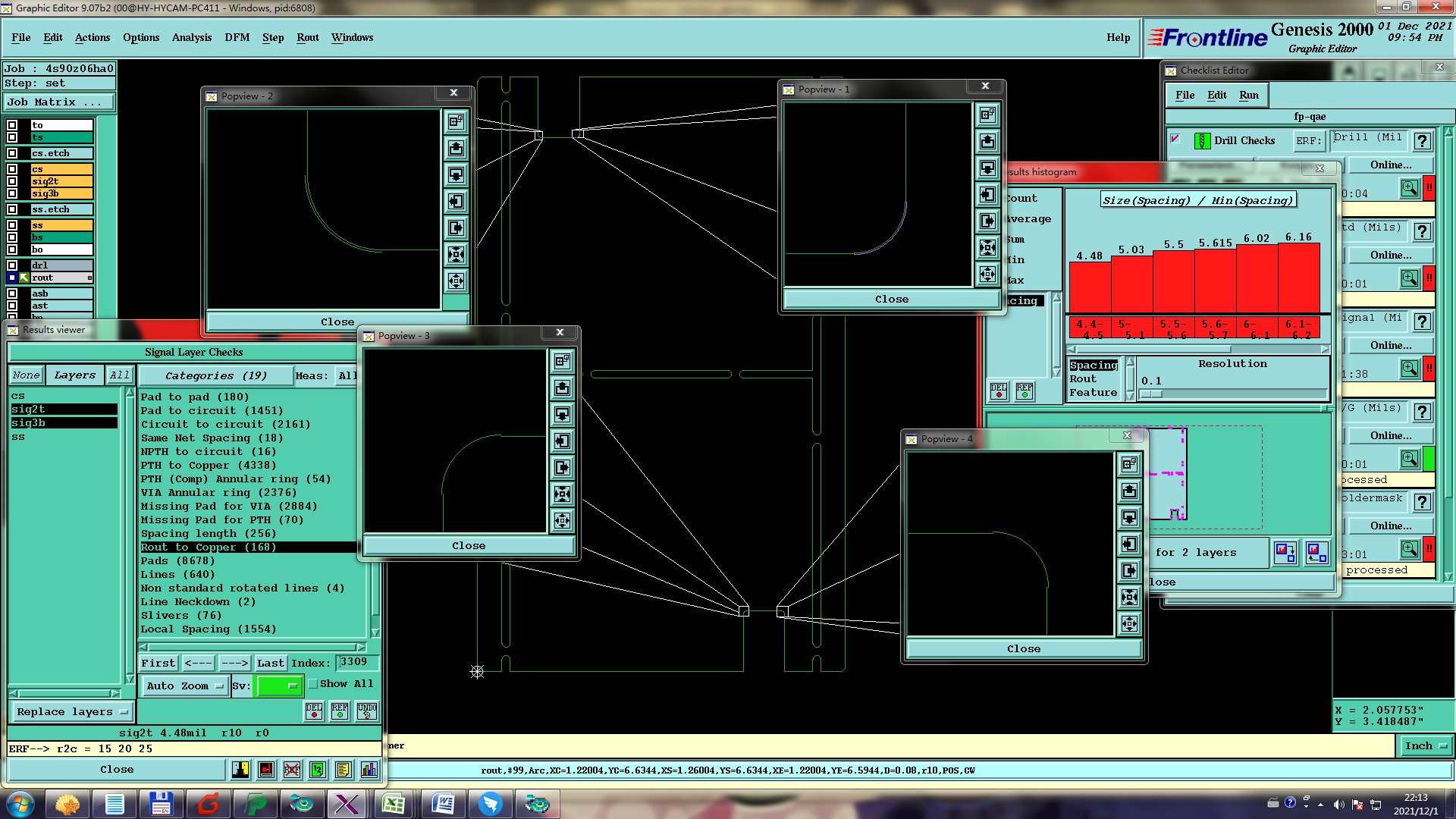Open the results histogram chart icon
This screenshot has width=1456, height=819.
[x=369, y=770]
